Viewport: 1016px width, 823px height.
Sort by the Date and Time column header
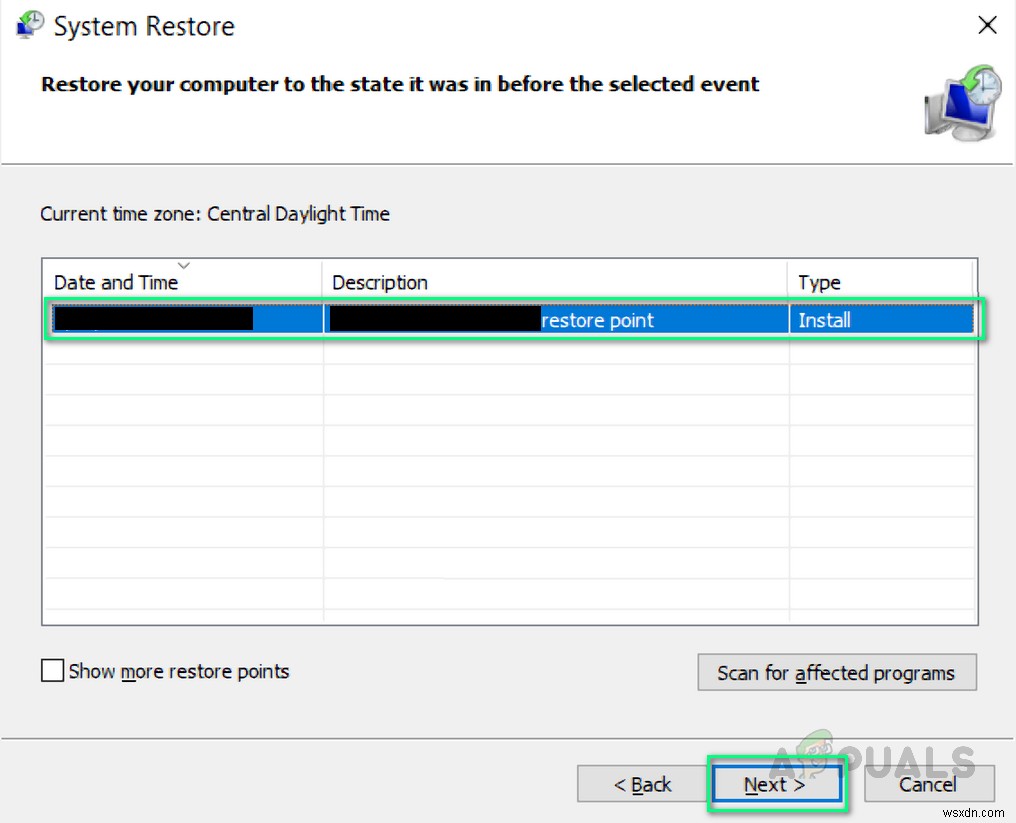point(183,282)
